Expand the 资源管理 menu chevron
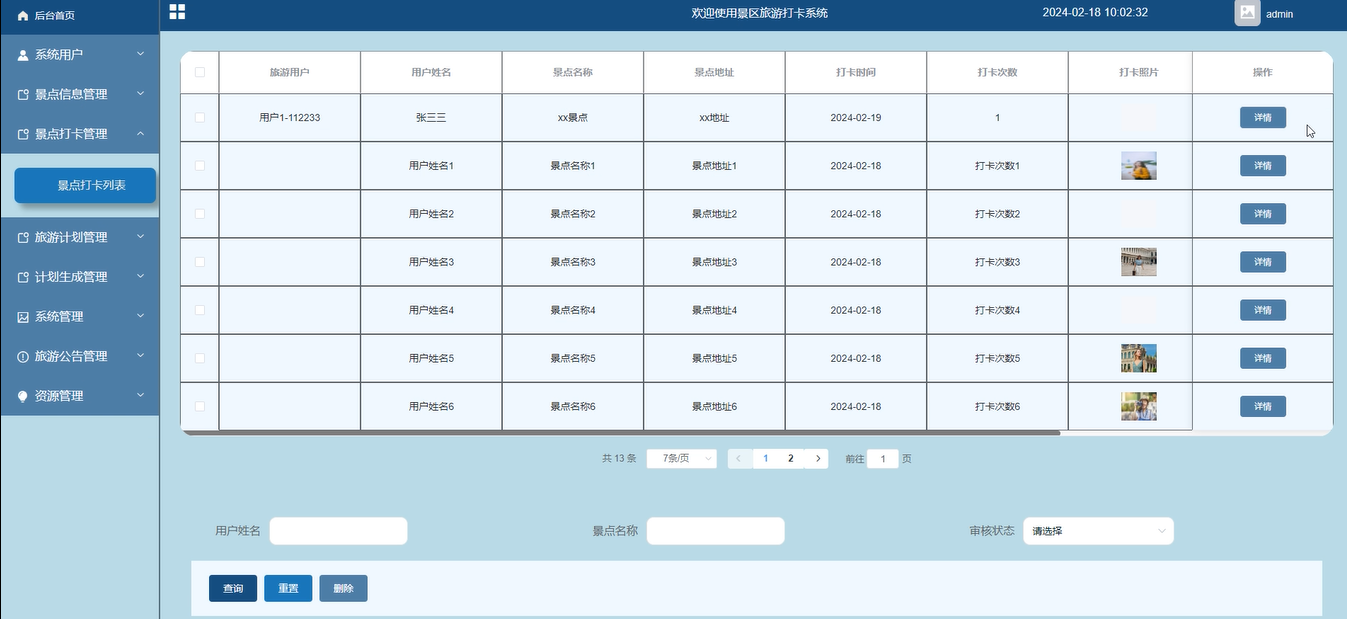This screenshot has width=1347, height=619. click(x=140, y=395)
